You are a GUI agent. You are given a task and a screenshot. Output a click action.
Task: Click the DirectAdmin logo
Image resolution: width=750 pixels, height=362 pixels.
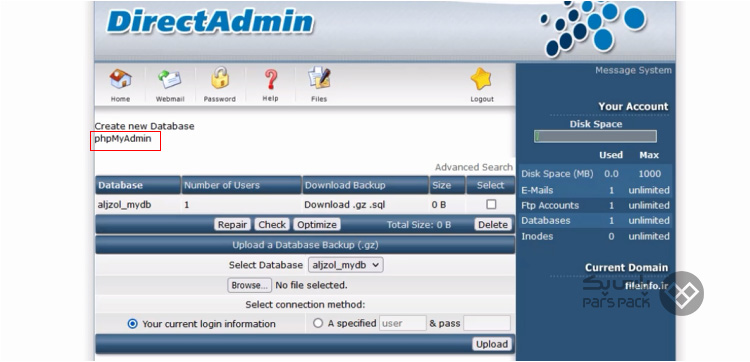pos(210,22)
